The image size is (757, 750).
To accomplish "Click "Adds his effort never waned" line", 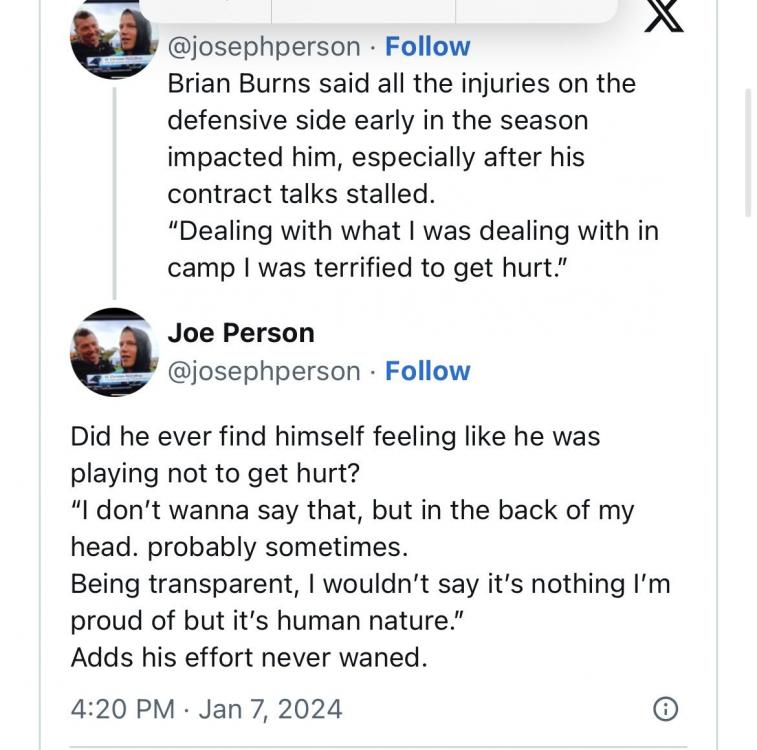I will 249,657.
